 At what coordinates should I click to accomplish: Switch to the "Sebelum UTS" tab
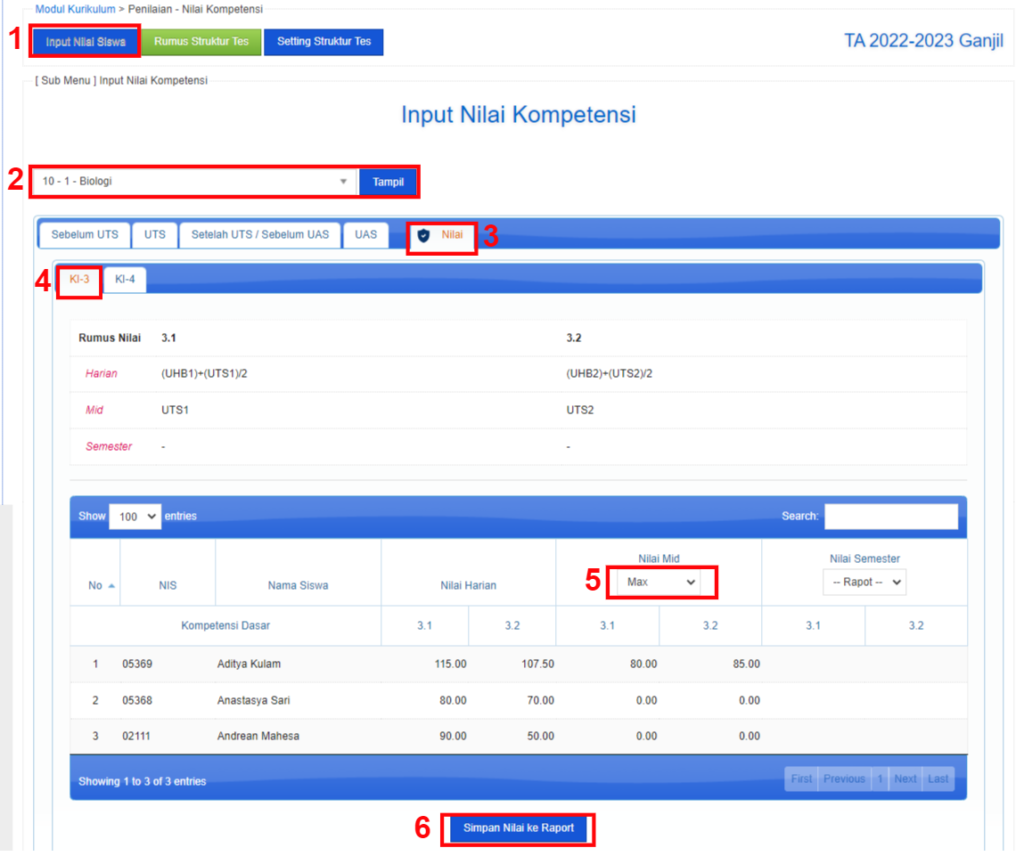coord(84,234)
